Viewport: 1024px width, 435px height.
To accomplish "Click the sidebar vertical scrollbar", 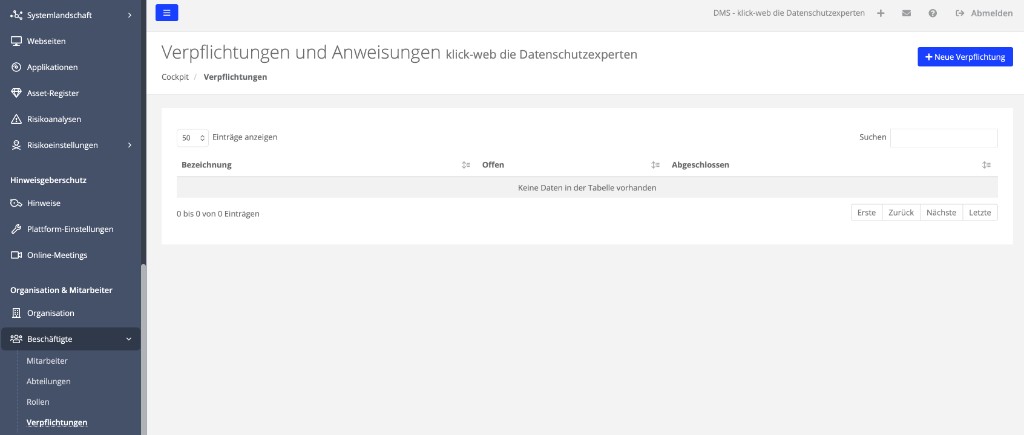I will 144,349.
